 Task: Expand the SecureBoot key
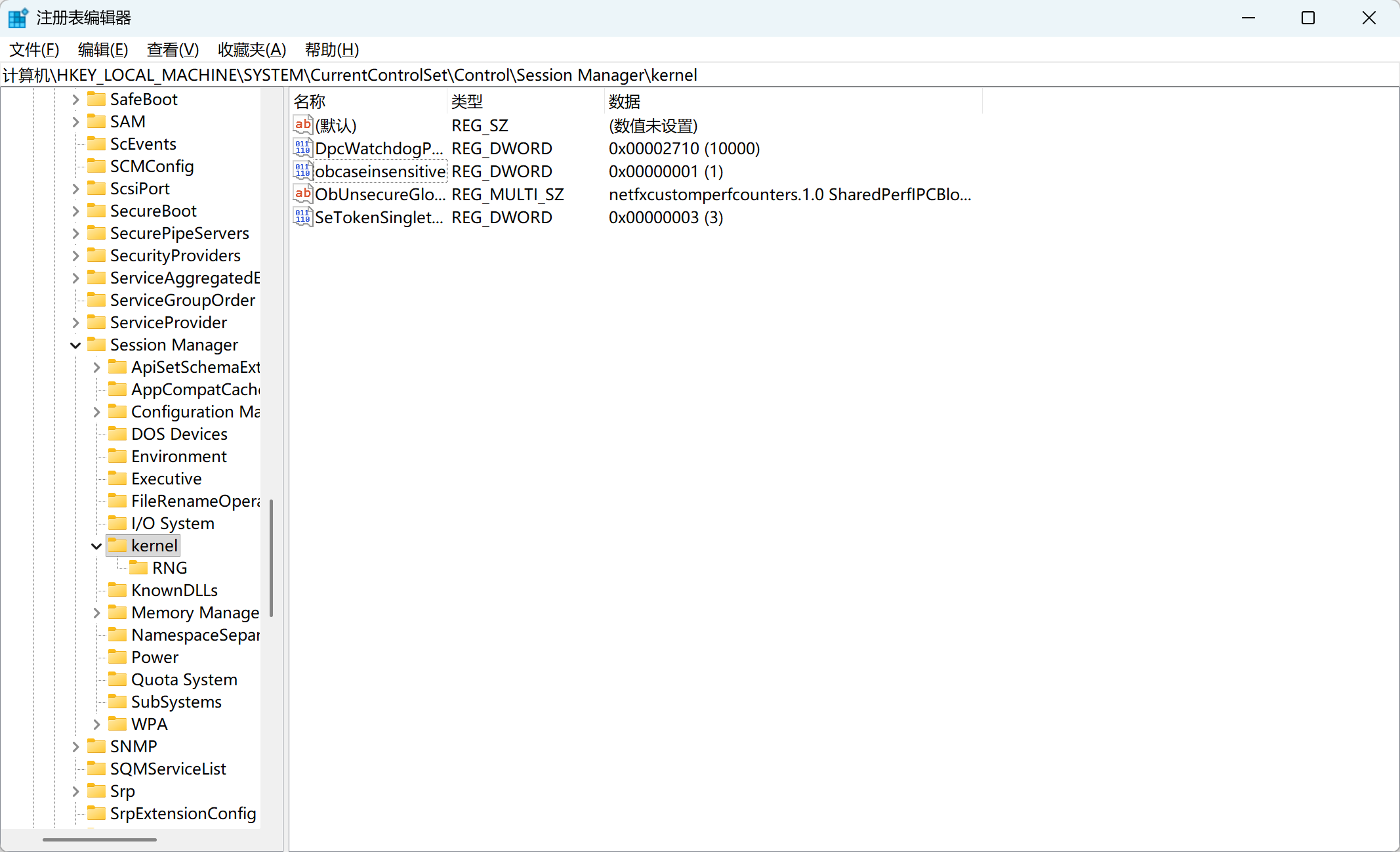pos(75,211)
